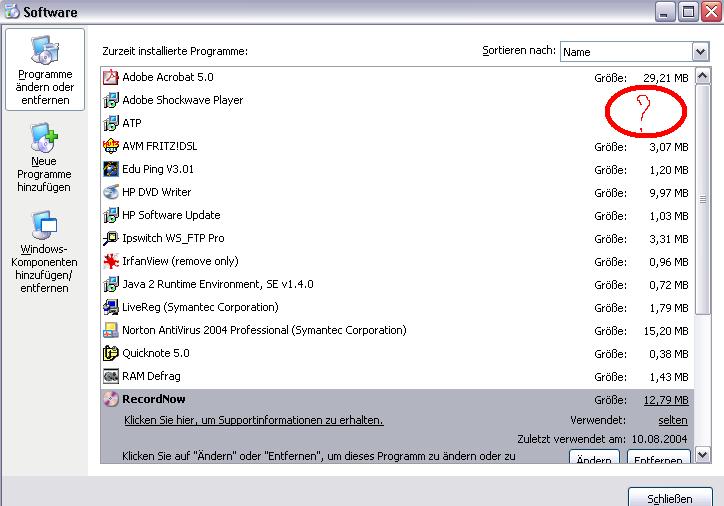
Task: Select 'HP DVD Writer' entry
Action: click(397, 192)
